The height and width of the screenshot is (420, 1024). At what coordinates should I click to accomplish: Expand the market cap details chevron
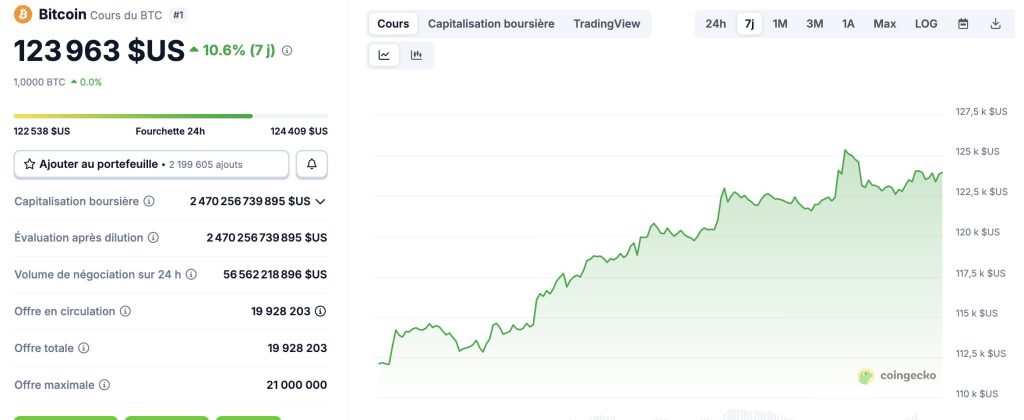tap(320, 201)
